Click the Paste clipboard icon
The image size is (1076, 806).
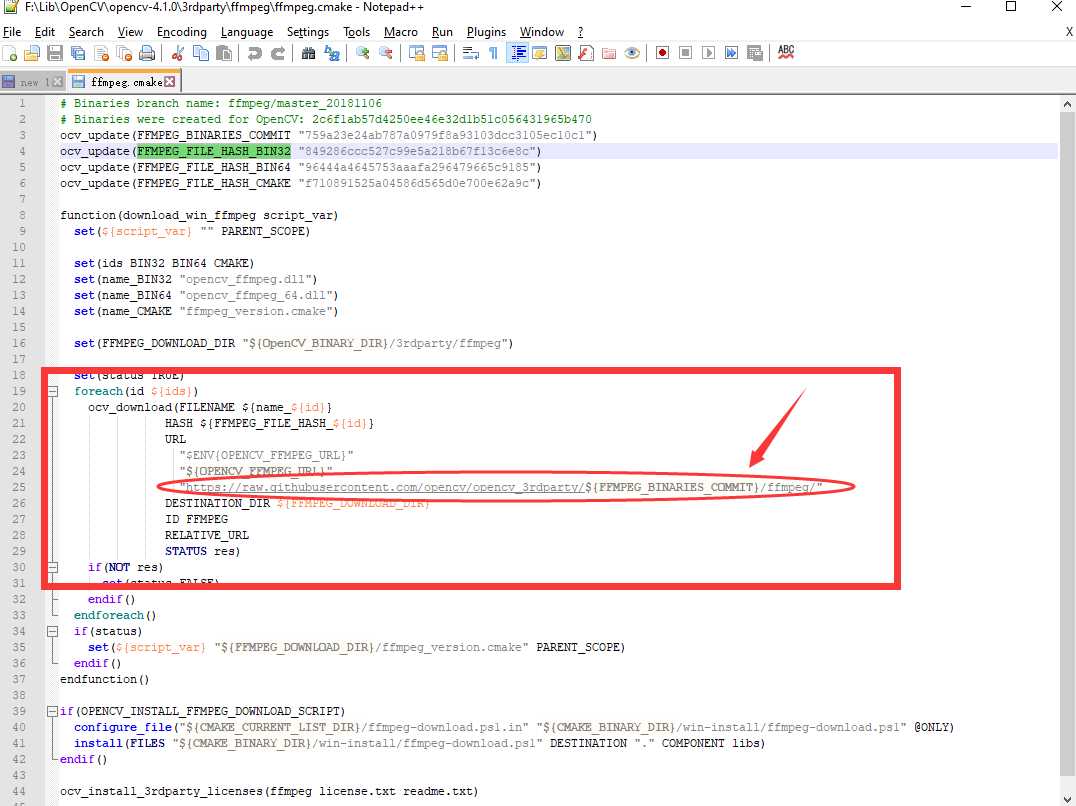point(224,54)
